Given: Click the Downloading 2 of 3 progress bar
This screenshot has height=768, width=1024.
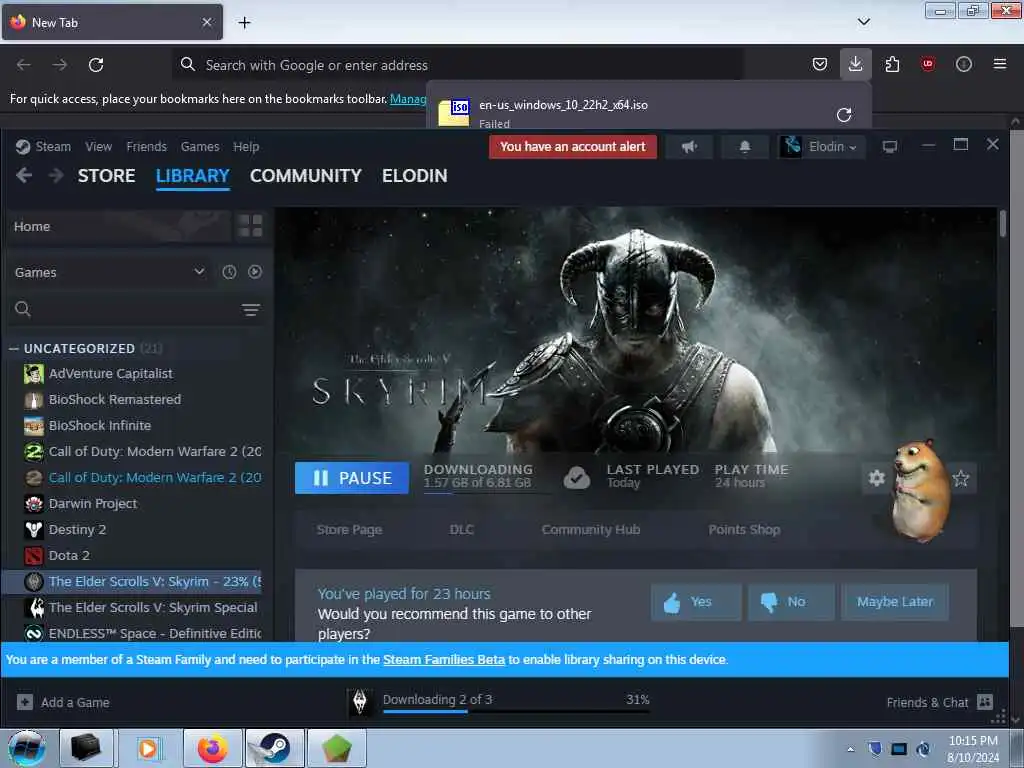Looking at the screenshot, I should [x=516, y=711].
